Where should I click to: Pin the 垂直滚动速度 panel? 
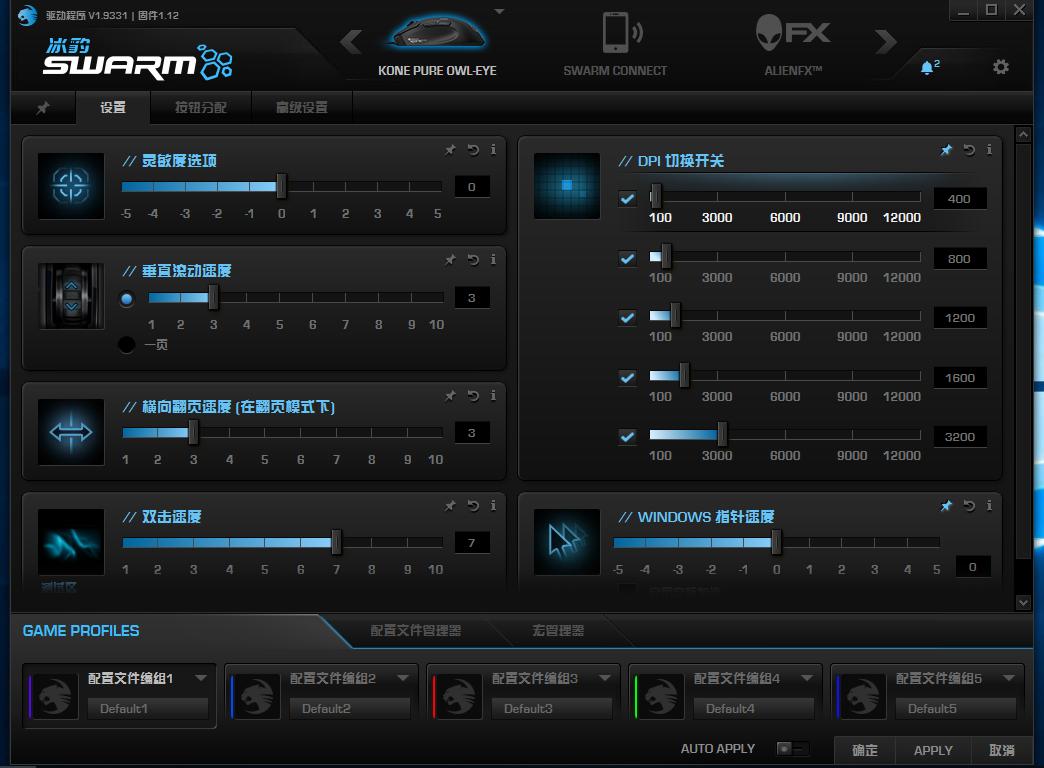click(451, 260)
